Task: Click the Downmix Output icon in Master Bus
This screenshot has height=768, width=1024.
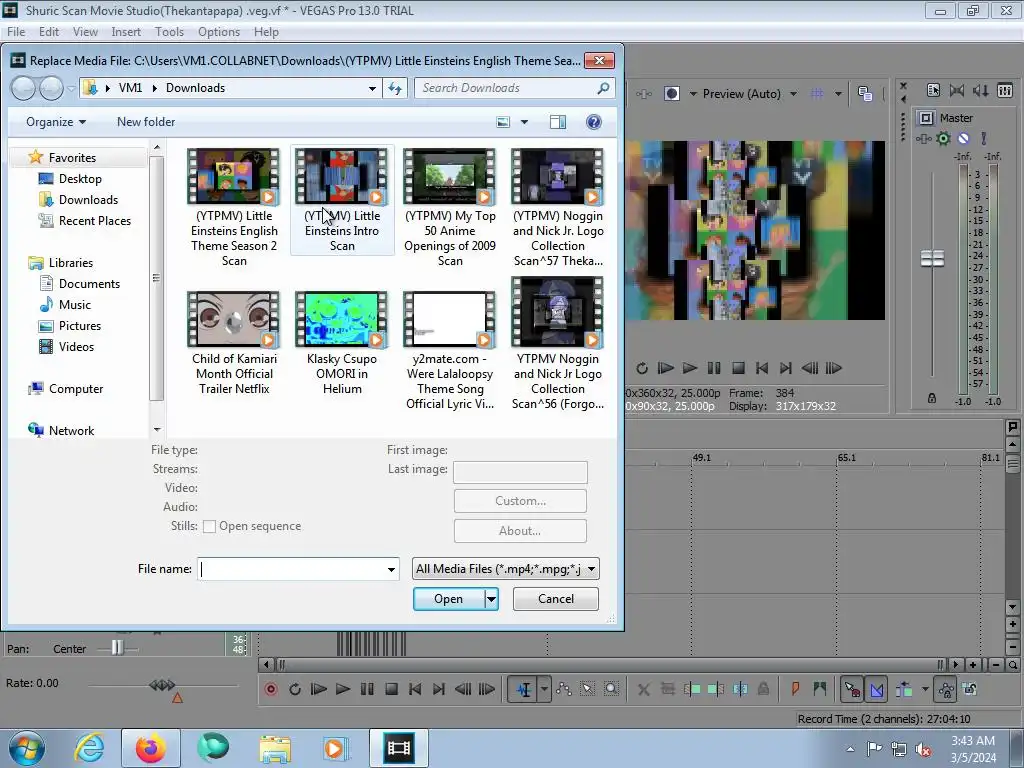Action: pos(957,91)
